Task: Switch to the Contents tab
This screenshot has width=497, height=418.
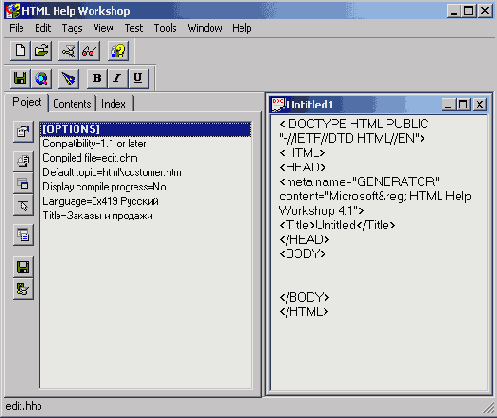Action: click(x=72, y=104)
